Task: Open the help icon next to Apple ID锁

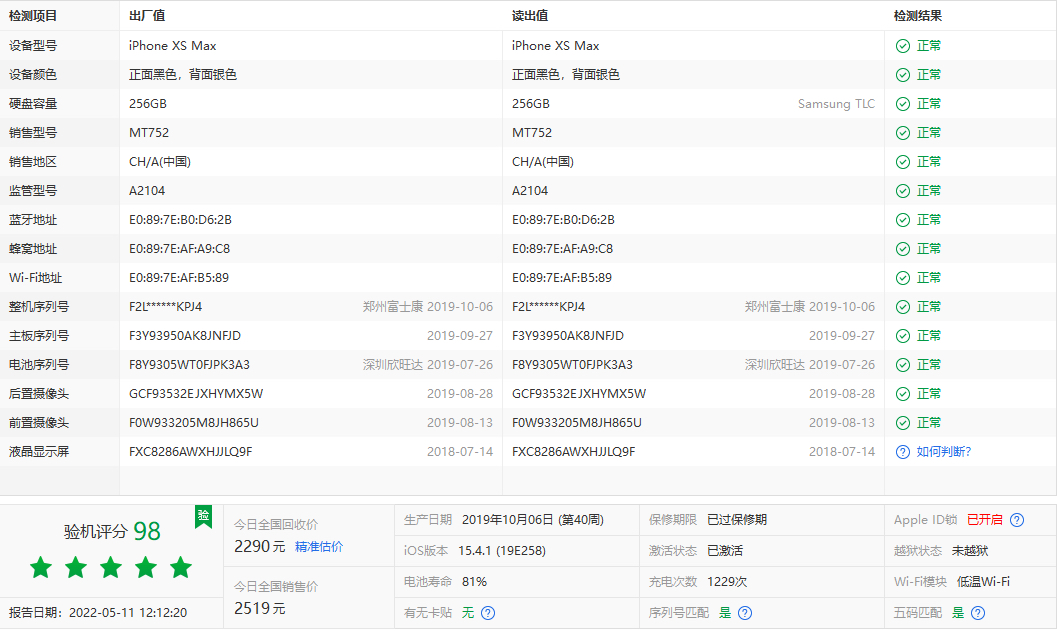Action: (1016, 520)
